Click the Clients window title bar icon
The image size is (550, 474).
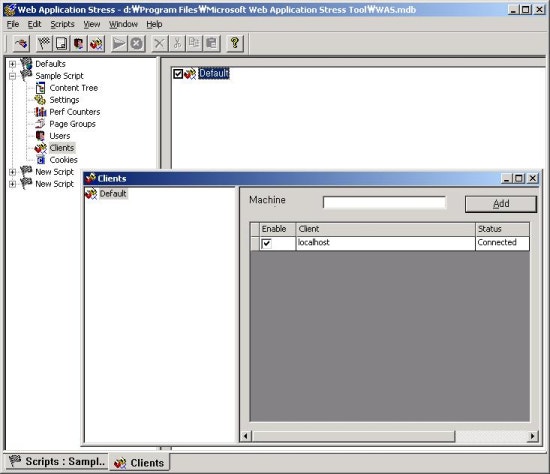tap(90, 178)
